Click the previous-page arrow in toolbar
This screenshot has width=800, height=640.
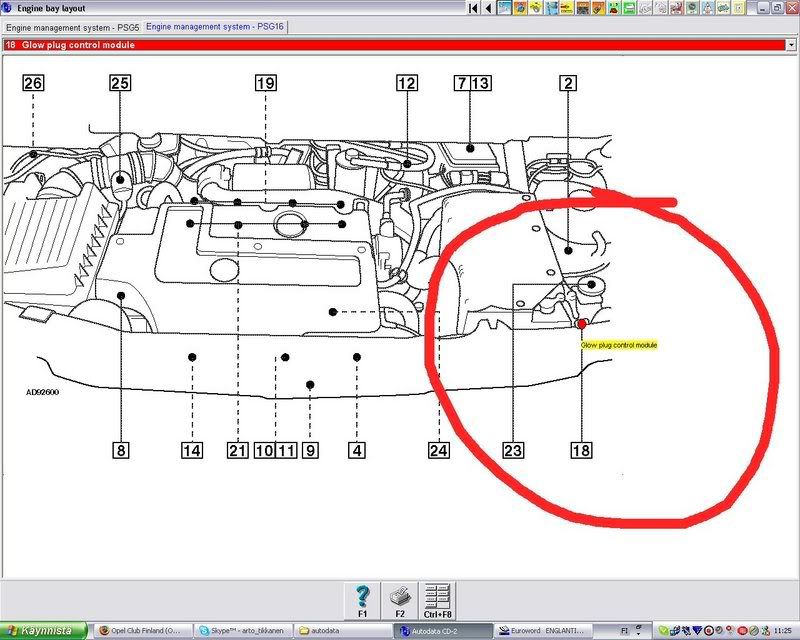click(488, 9)
